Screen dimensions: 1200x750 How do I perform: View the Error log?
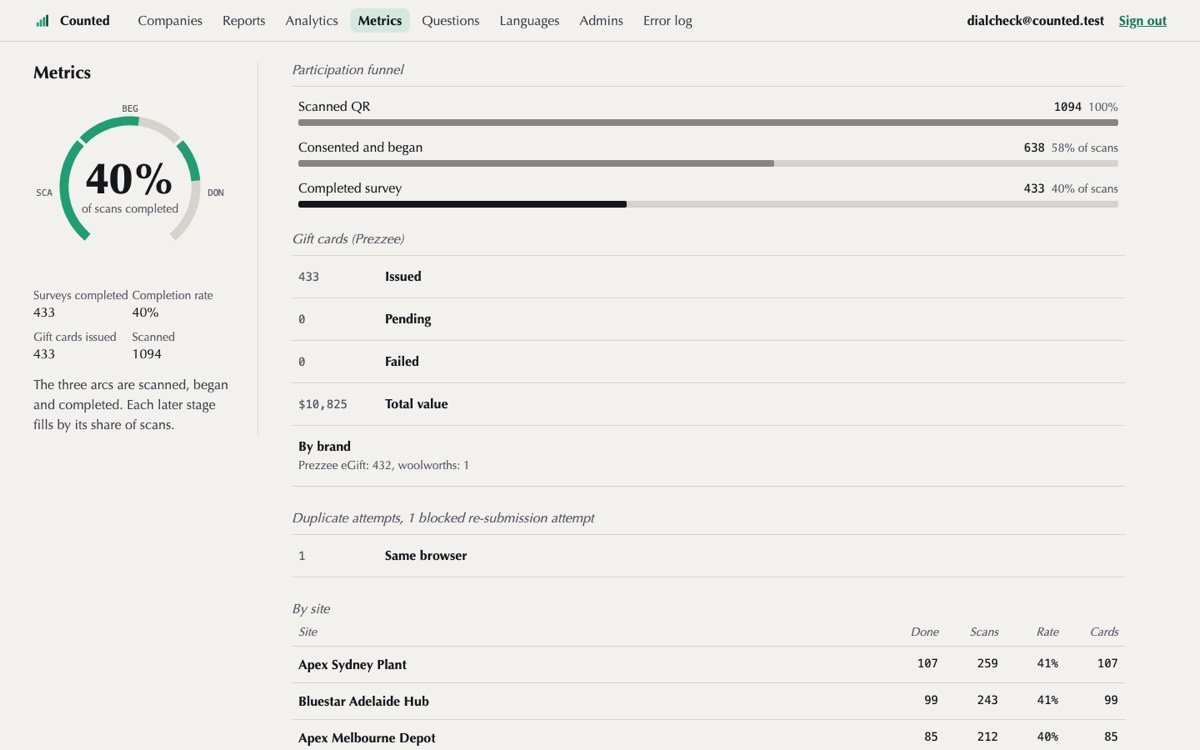[667, 20]
